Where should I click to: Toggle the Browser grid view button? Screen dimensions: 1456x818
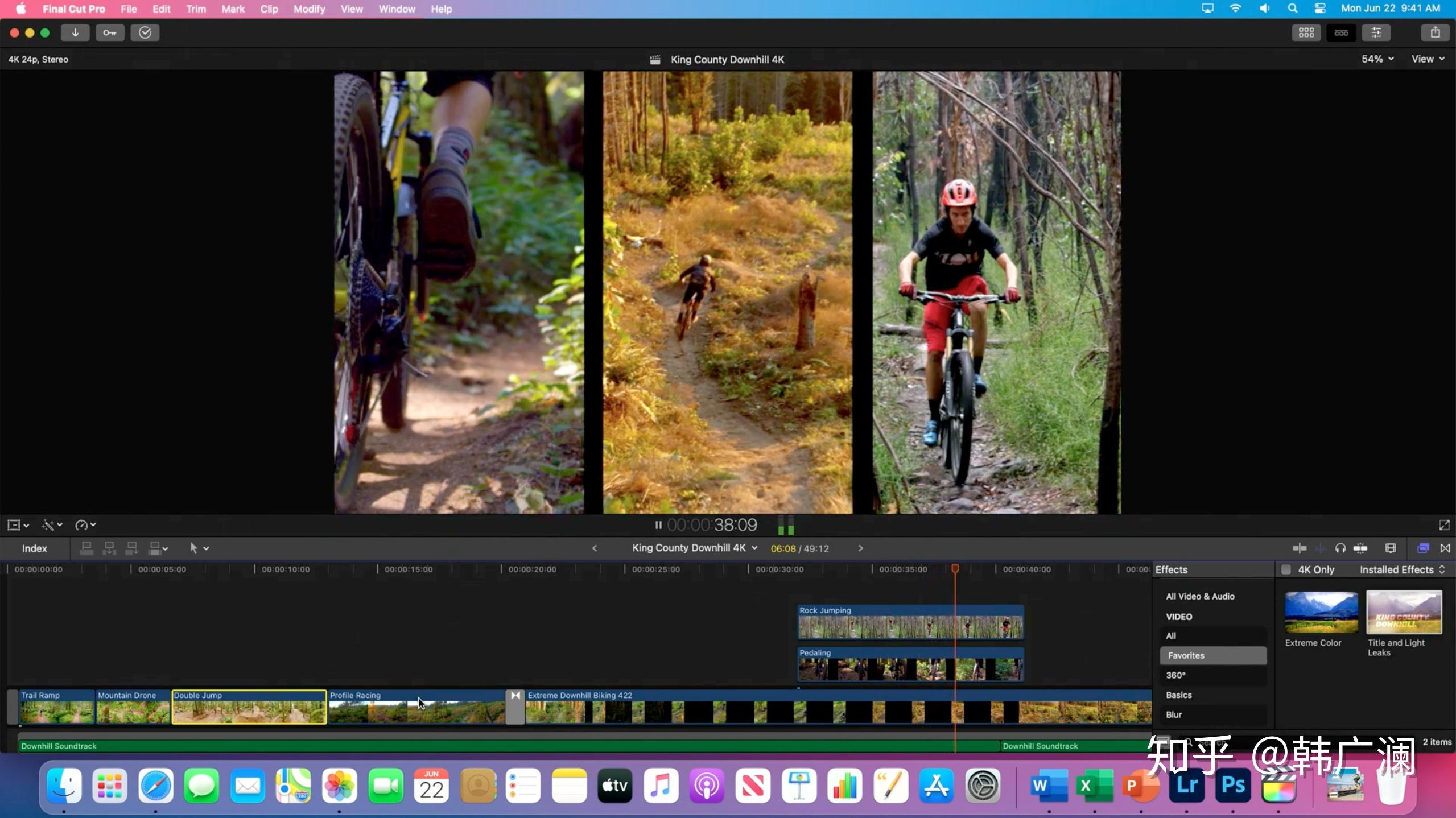pos(1306,32)
